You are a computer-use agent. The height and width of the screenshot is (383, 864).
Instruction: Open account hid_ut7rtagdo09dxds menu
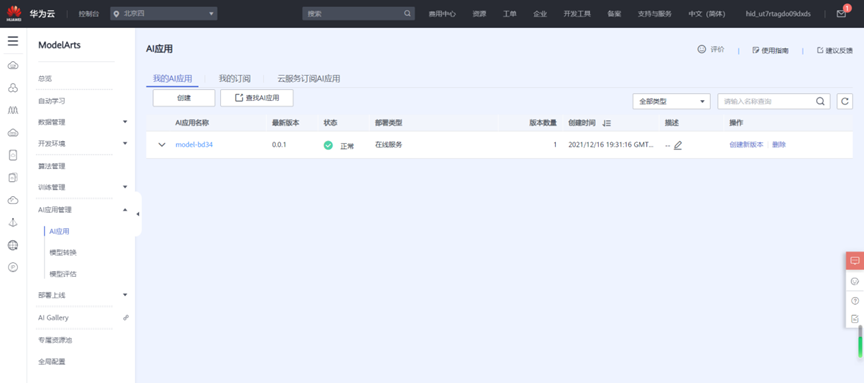click(x=778, y=14)
